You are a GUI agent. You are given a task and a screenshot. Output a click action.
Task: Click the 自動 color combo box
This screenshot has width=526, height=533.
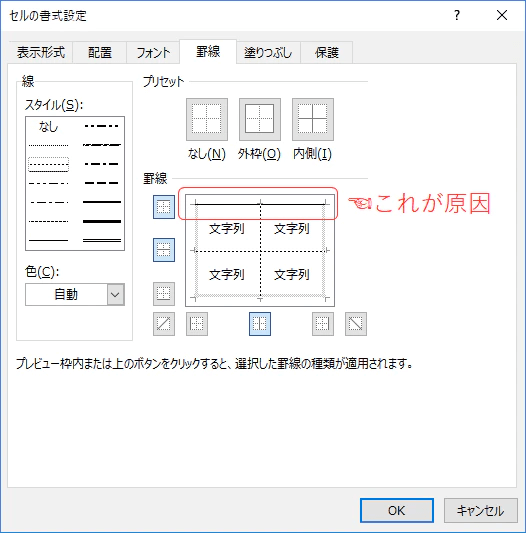click(x=75, y=294)
